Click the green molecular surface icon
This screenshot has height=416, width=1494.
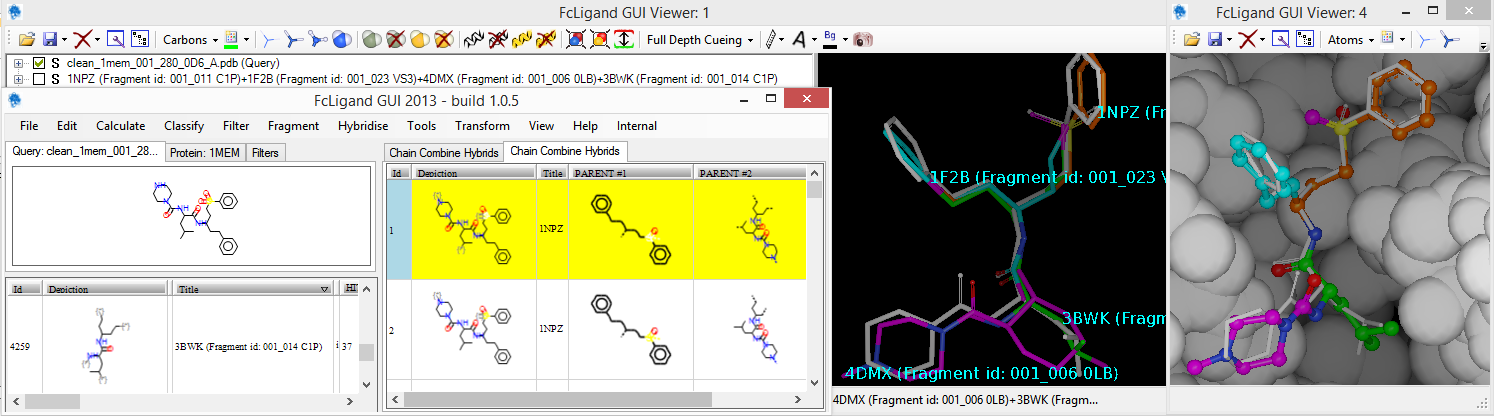[x=371, y=40]
